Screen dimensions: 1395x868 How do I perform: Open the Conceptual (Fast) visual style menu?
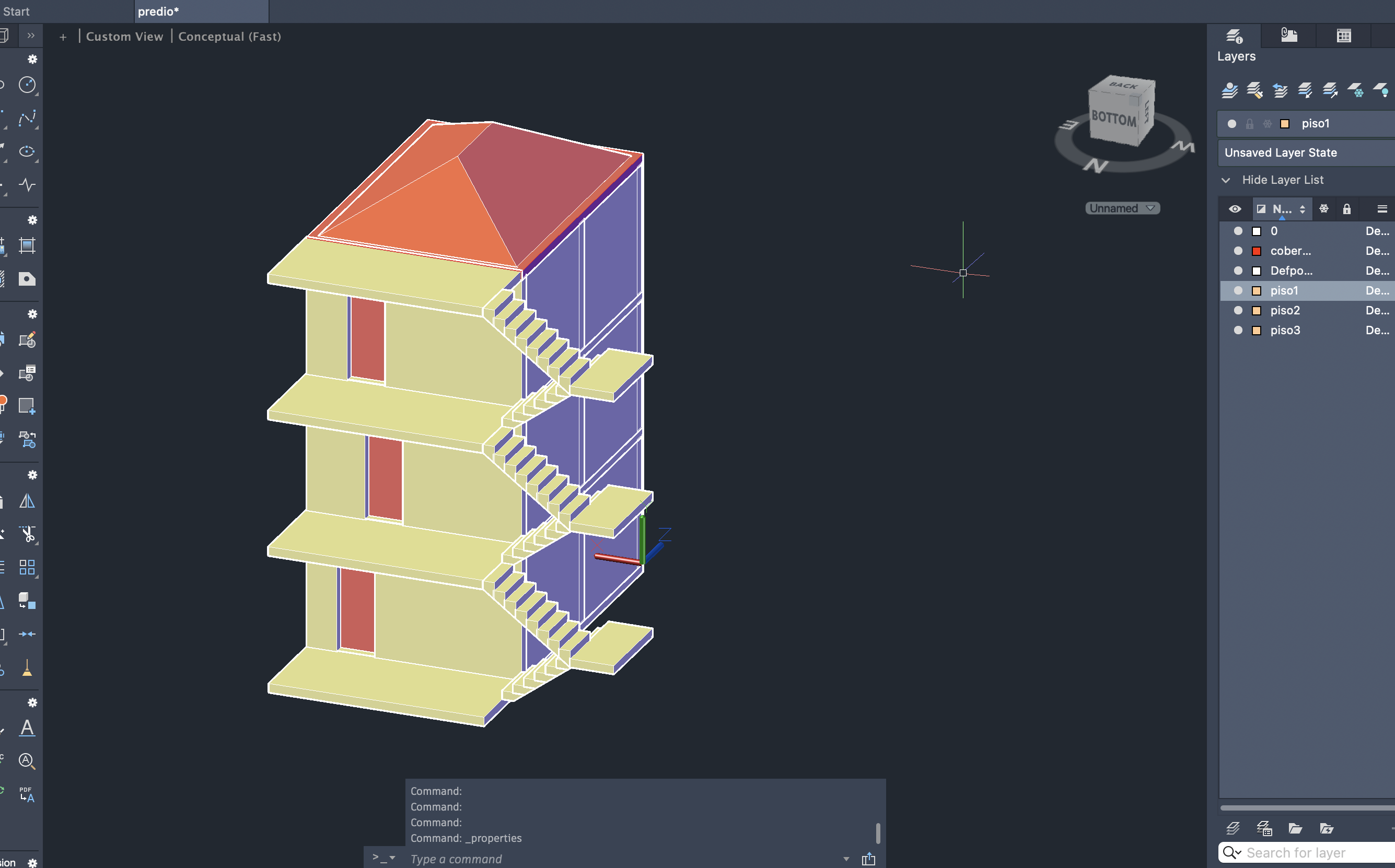(x=229, y=37)
